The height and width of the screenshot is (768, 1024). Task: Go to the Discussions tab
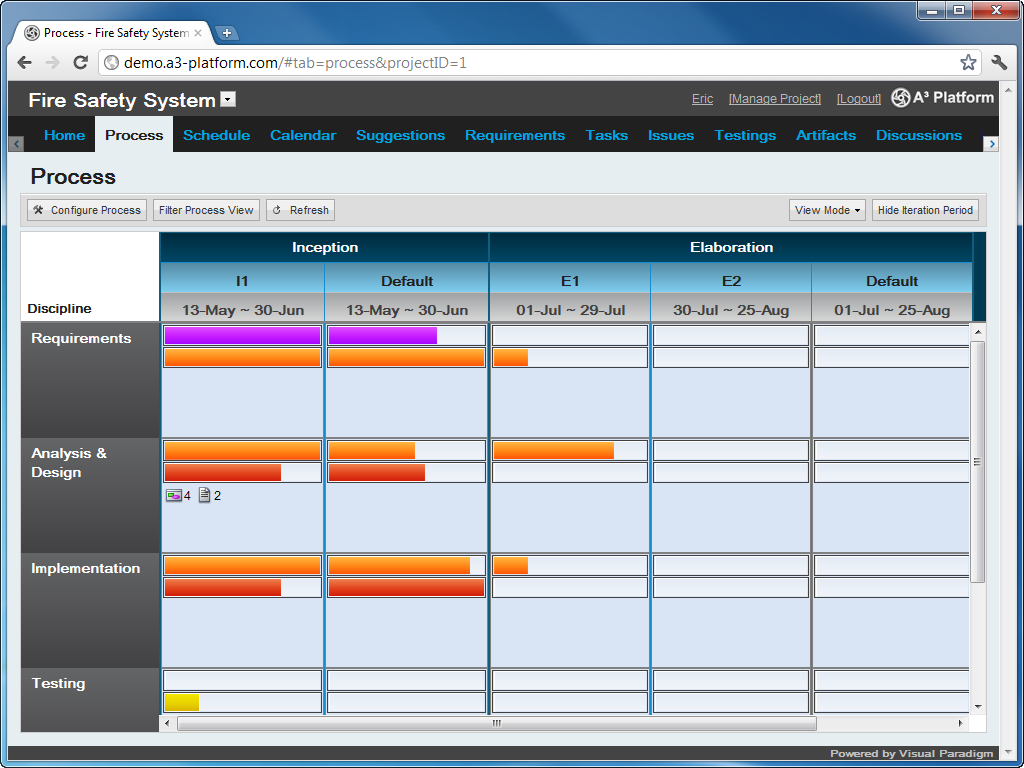pyautogui.click(x=918, y=135)
